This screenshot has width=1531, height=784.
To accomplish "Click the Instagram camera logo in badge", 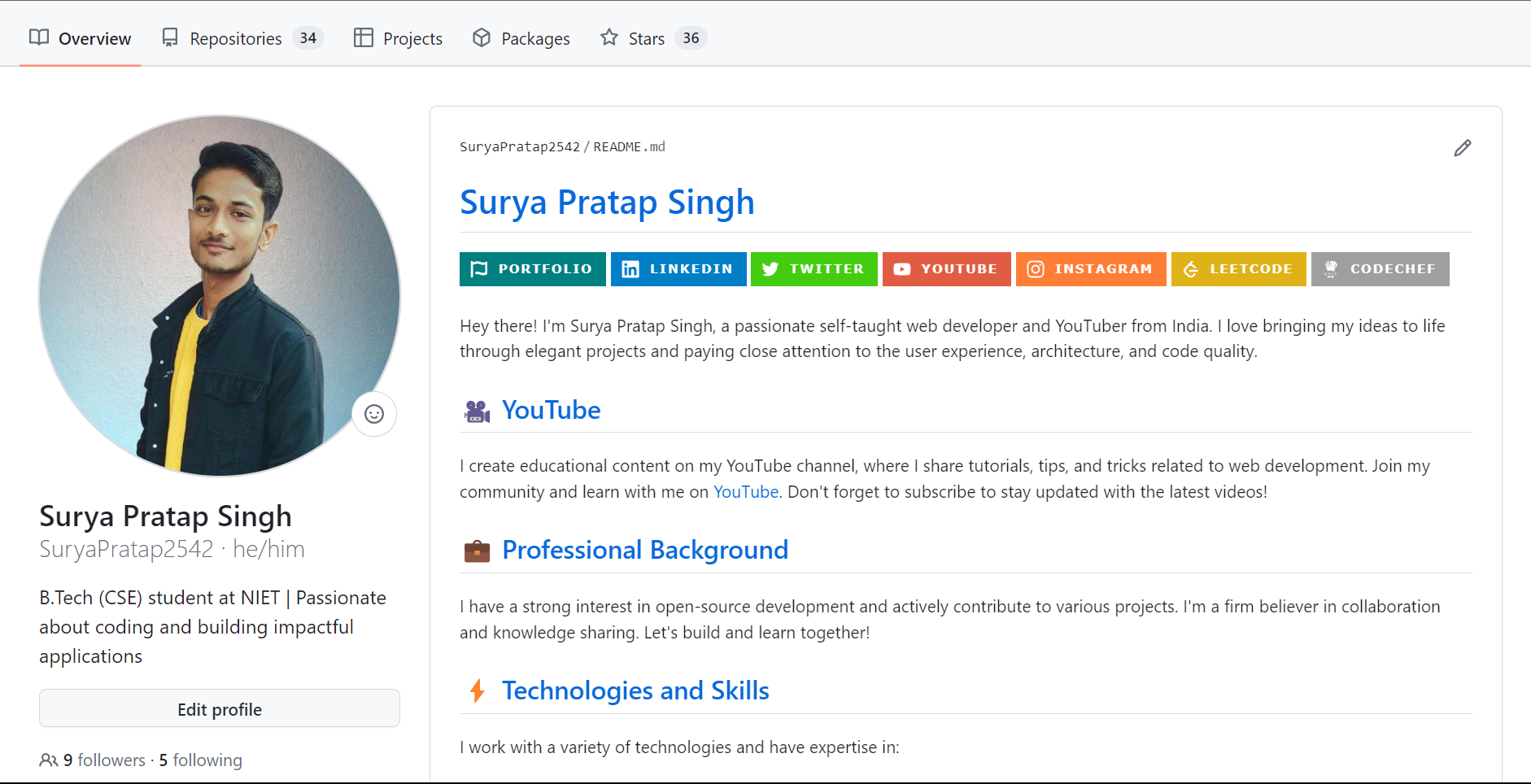I will pos(1036,269).
